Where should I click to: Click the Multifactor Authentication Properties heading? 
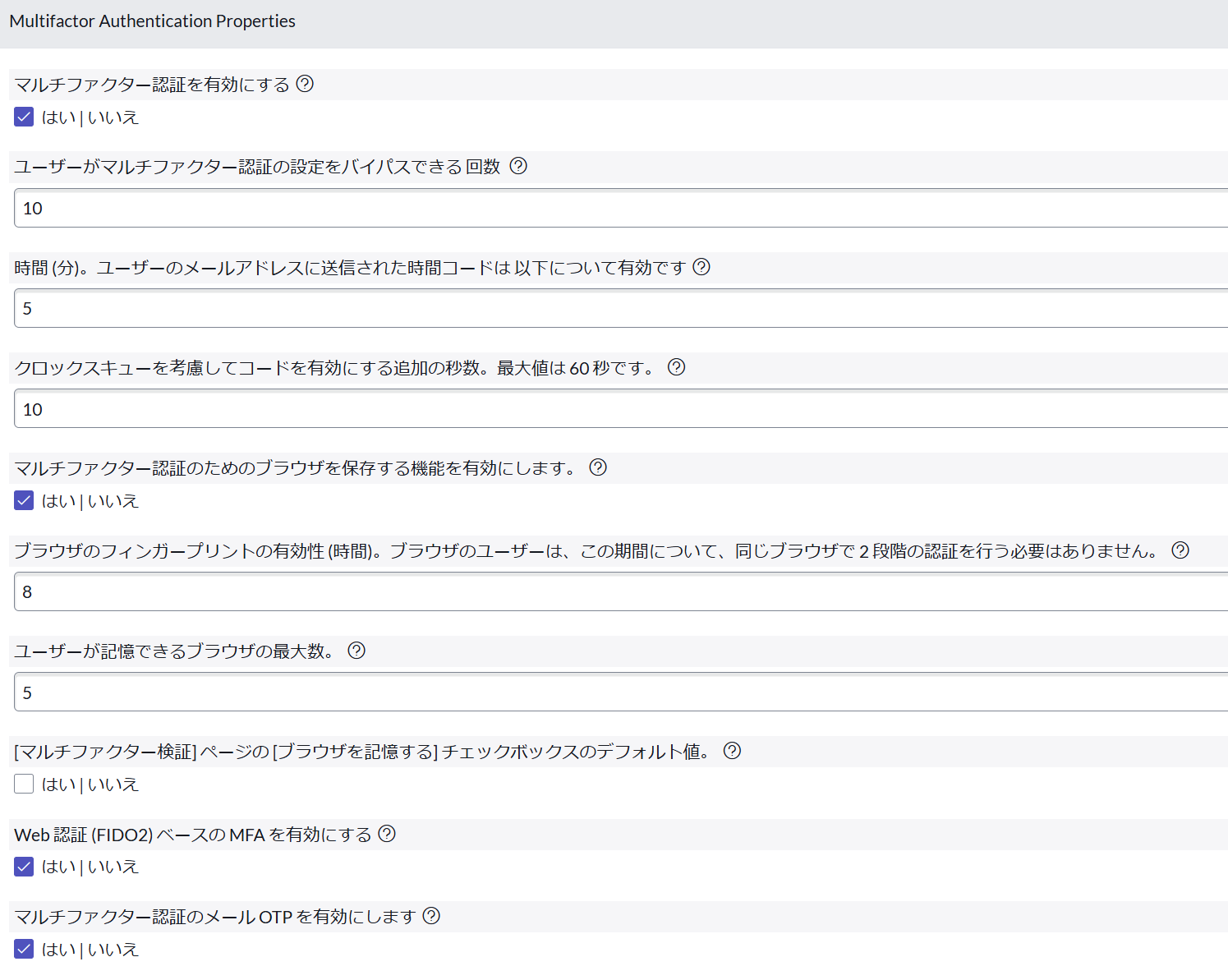[x=153, y=21]
